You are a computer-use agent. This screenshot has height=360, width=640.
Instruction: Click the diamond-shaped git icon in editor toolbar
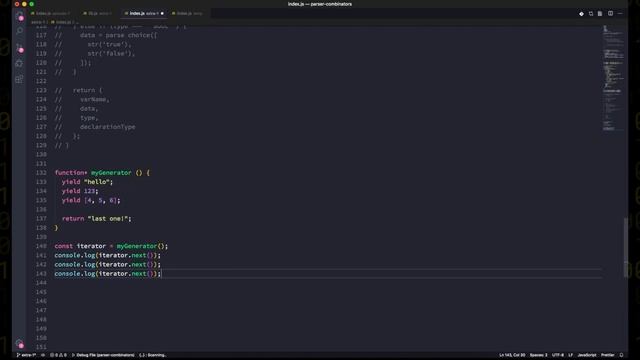click(581, 13)
